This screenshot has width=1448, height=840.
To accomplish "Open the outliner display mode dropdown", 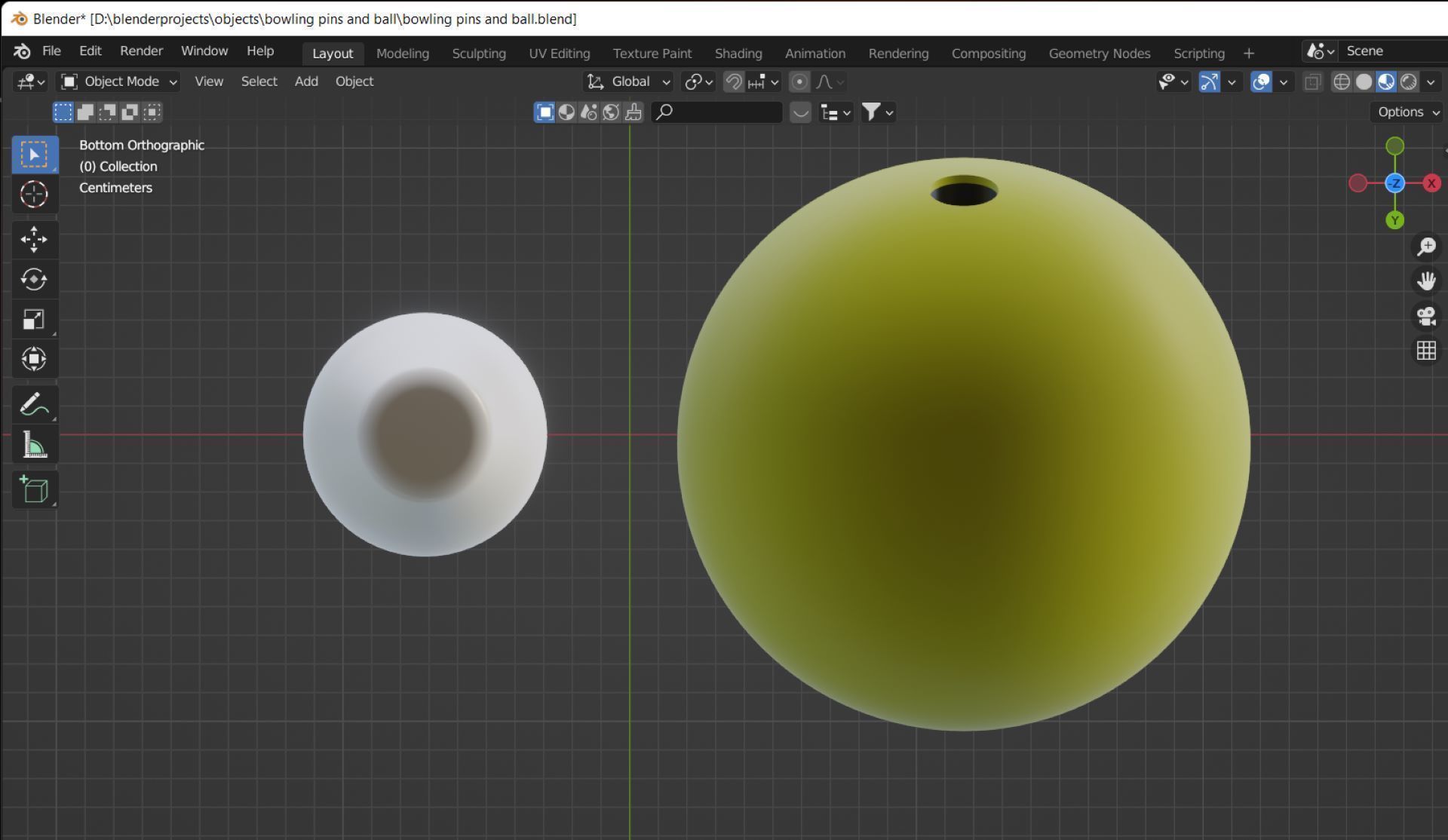I will click(836, 112).
